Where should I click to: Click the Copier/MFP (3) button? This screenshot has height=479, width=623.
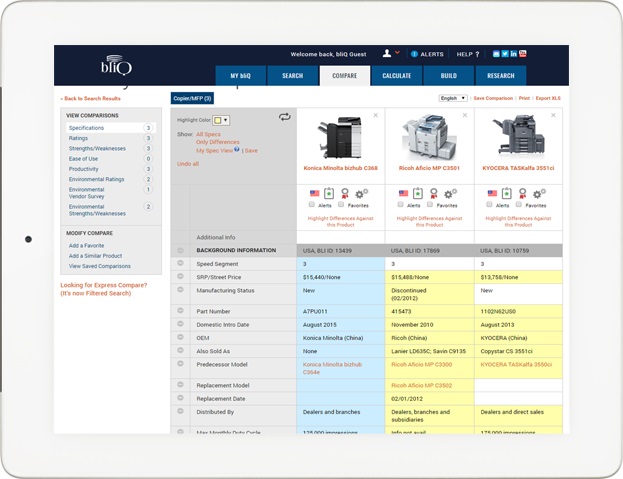192,98
